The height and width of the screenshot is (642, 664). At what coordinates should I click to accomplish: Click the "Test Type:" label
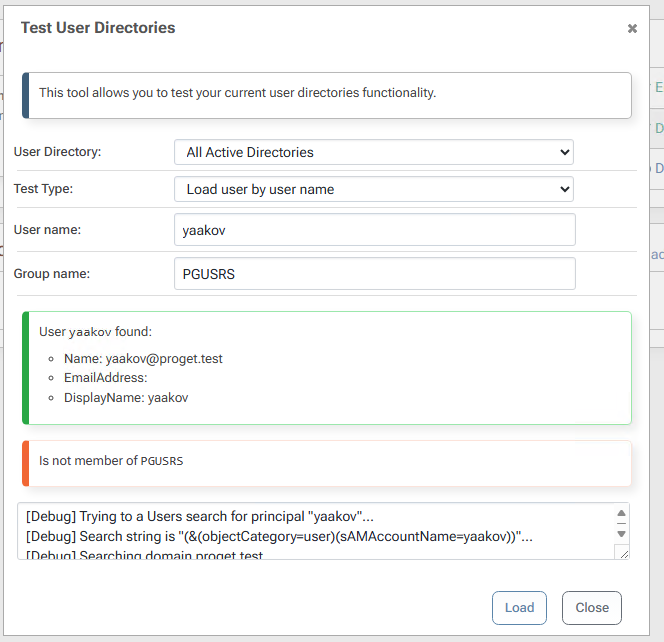[43, 189]
